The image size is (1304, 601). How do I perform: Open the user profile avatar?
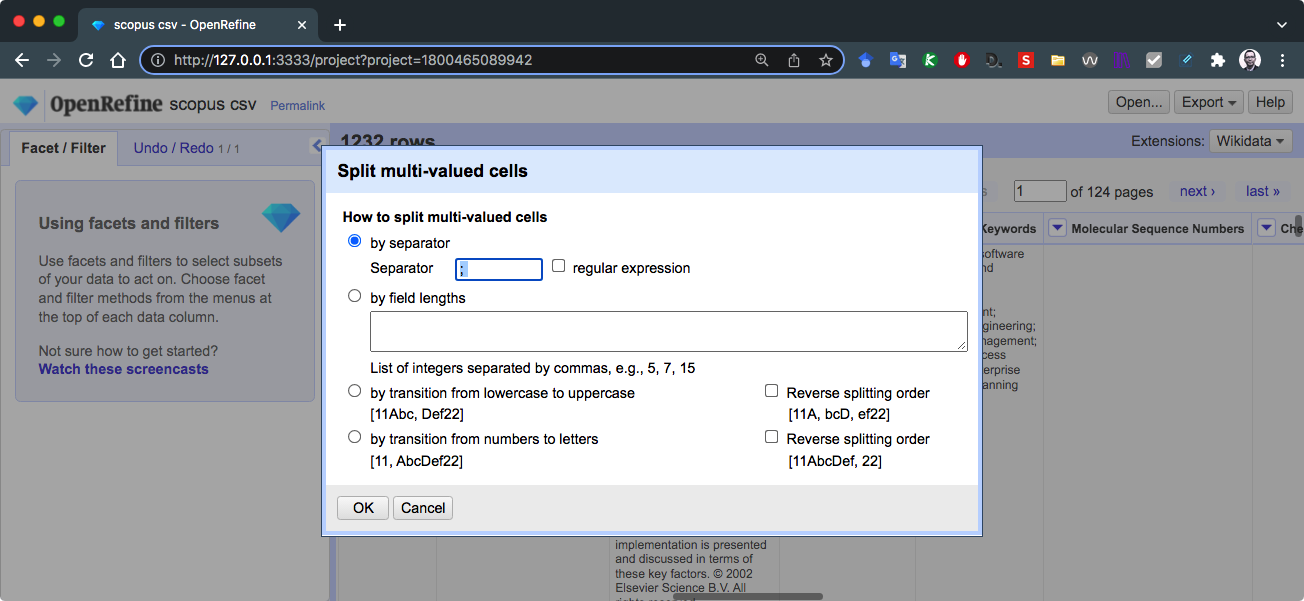[x=1250, y=60]
